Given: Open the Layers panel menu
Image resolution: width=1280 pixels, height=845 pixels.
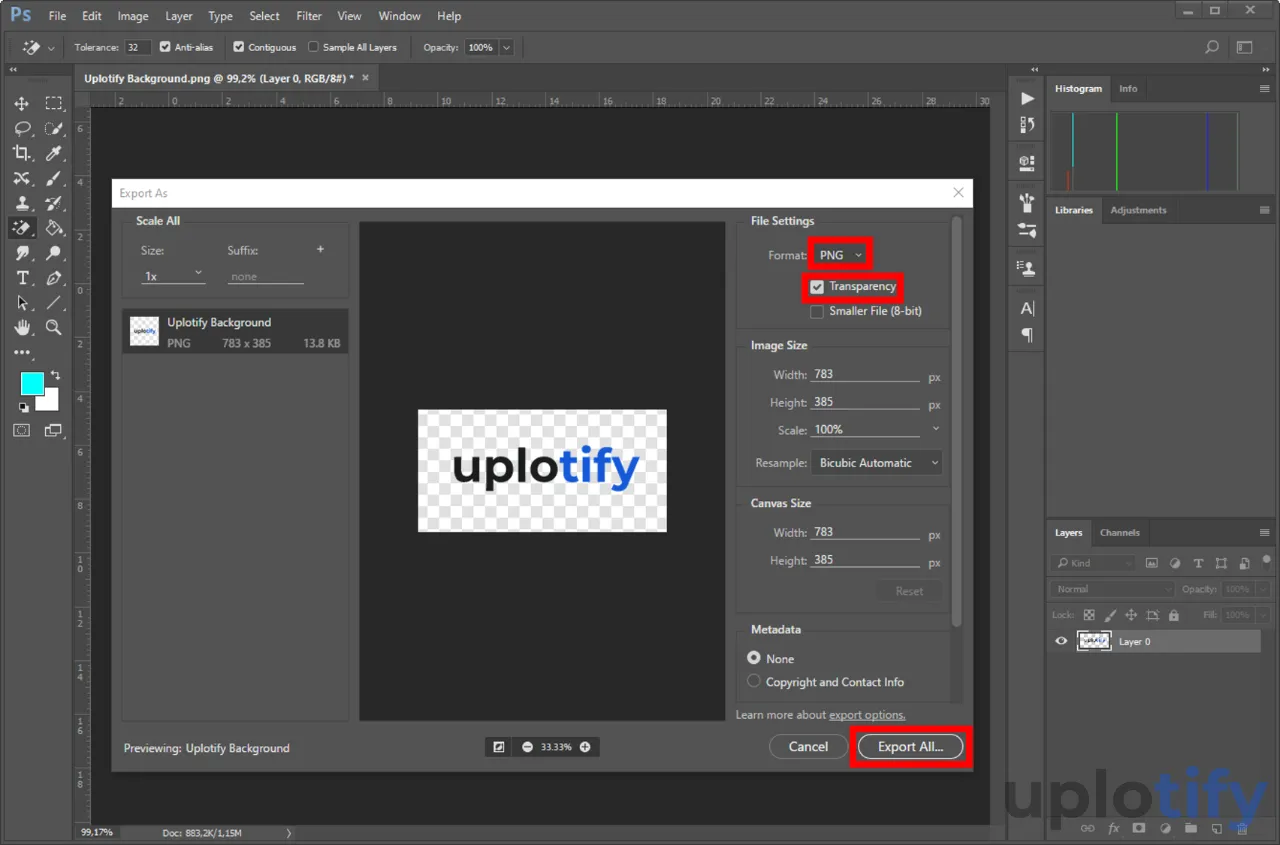Looking at the screenshot, I should click(x=1264, y=533).
